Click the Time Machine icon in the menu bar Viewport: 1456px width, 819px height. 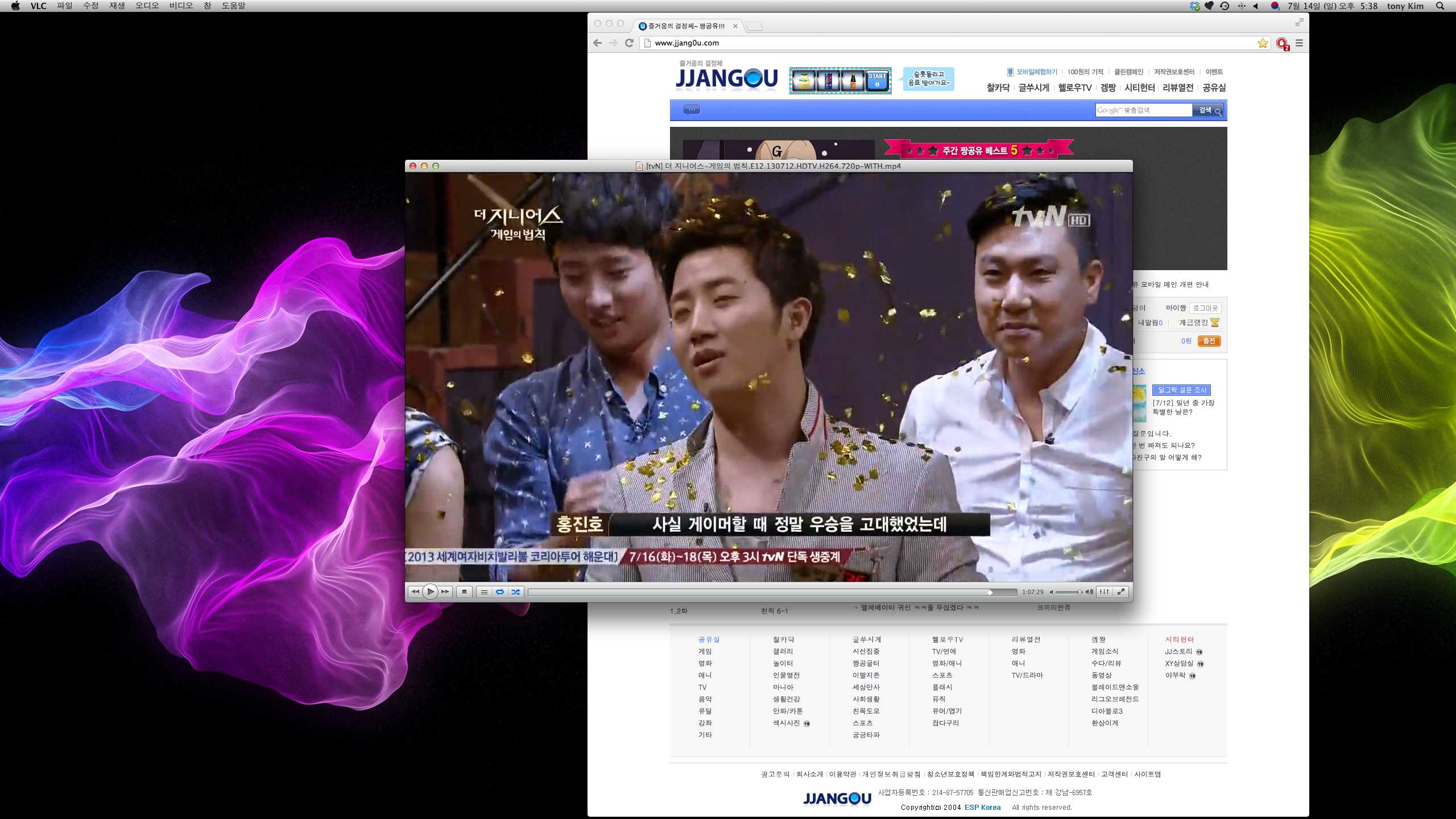tap(1225, 6)
